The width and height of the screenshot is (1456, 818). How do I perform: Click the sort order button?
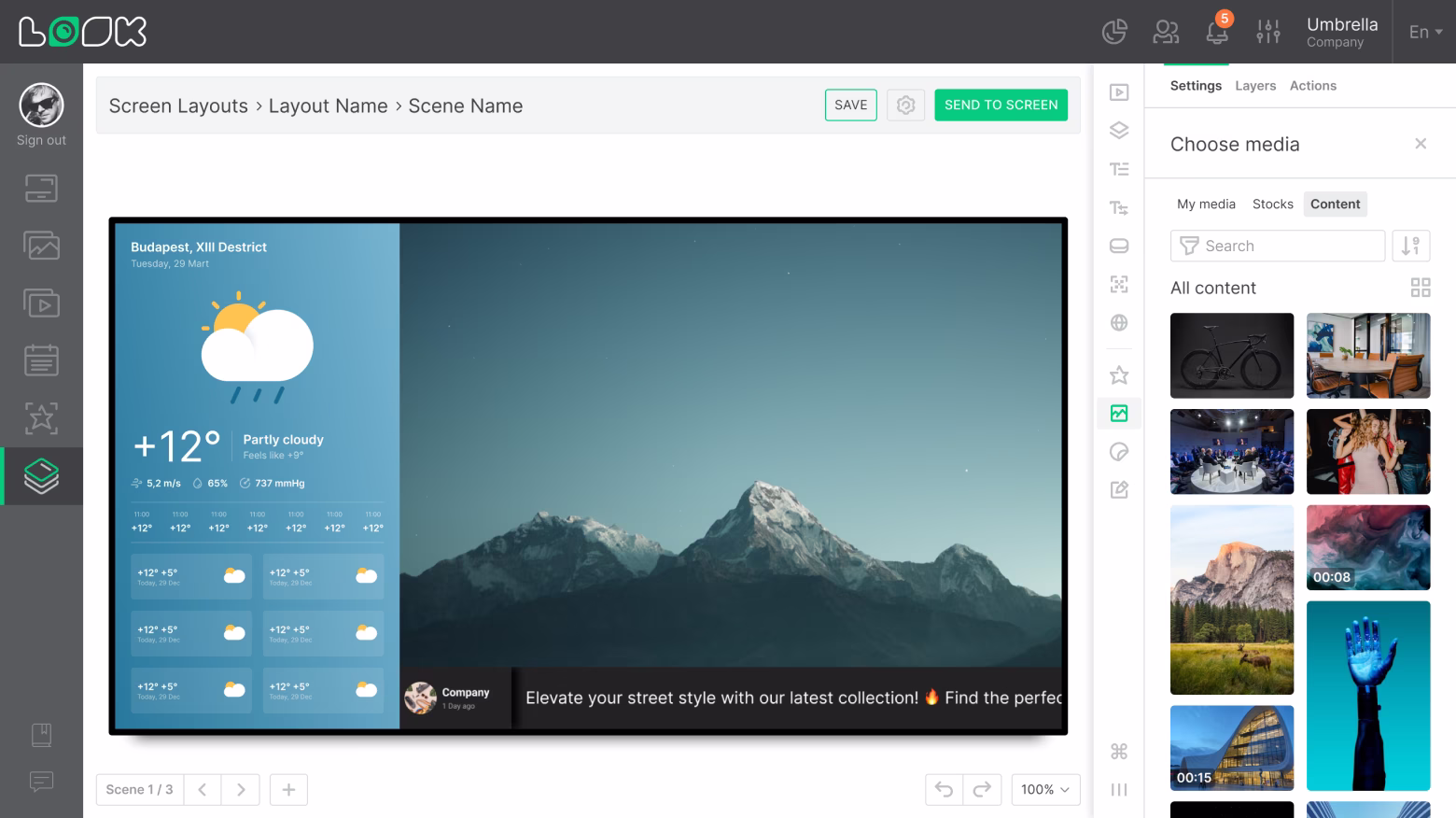pyautogui.click(x=1410, y=246)
